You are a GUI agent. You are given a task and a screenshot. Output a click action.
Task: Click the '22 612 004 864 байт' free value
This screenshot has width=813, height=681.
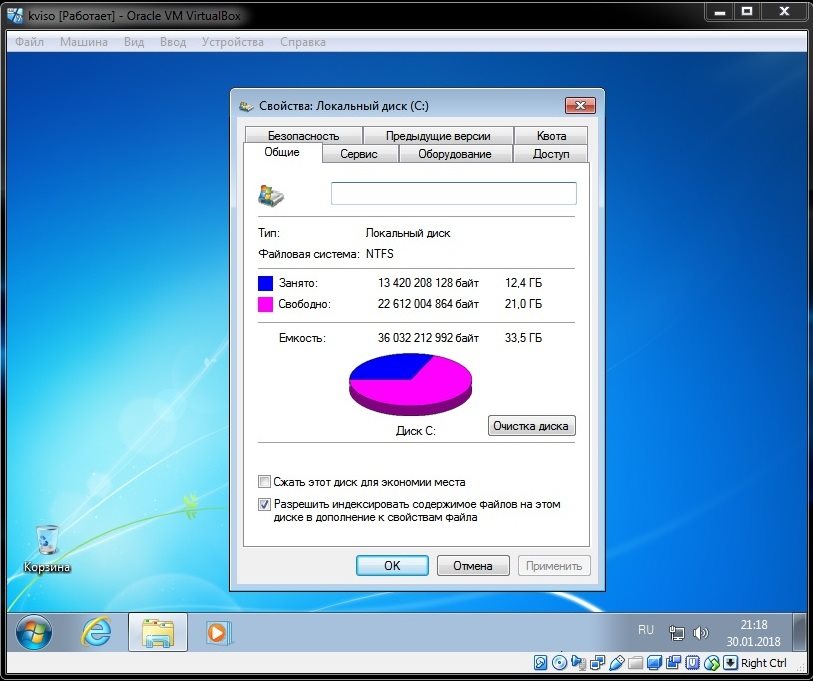(x=428, y=304)
